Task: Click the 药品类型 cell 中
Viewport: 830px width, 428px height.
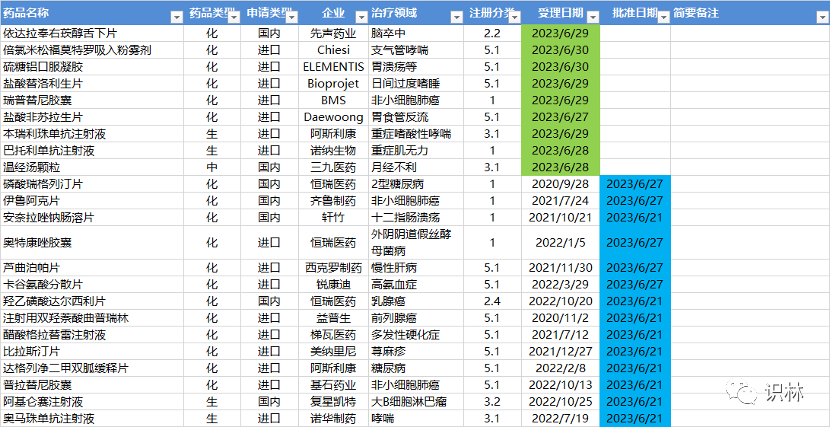Action: pos(212,168)
